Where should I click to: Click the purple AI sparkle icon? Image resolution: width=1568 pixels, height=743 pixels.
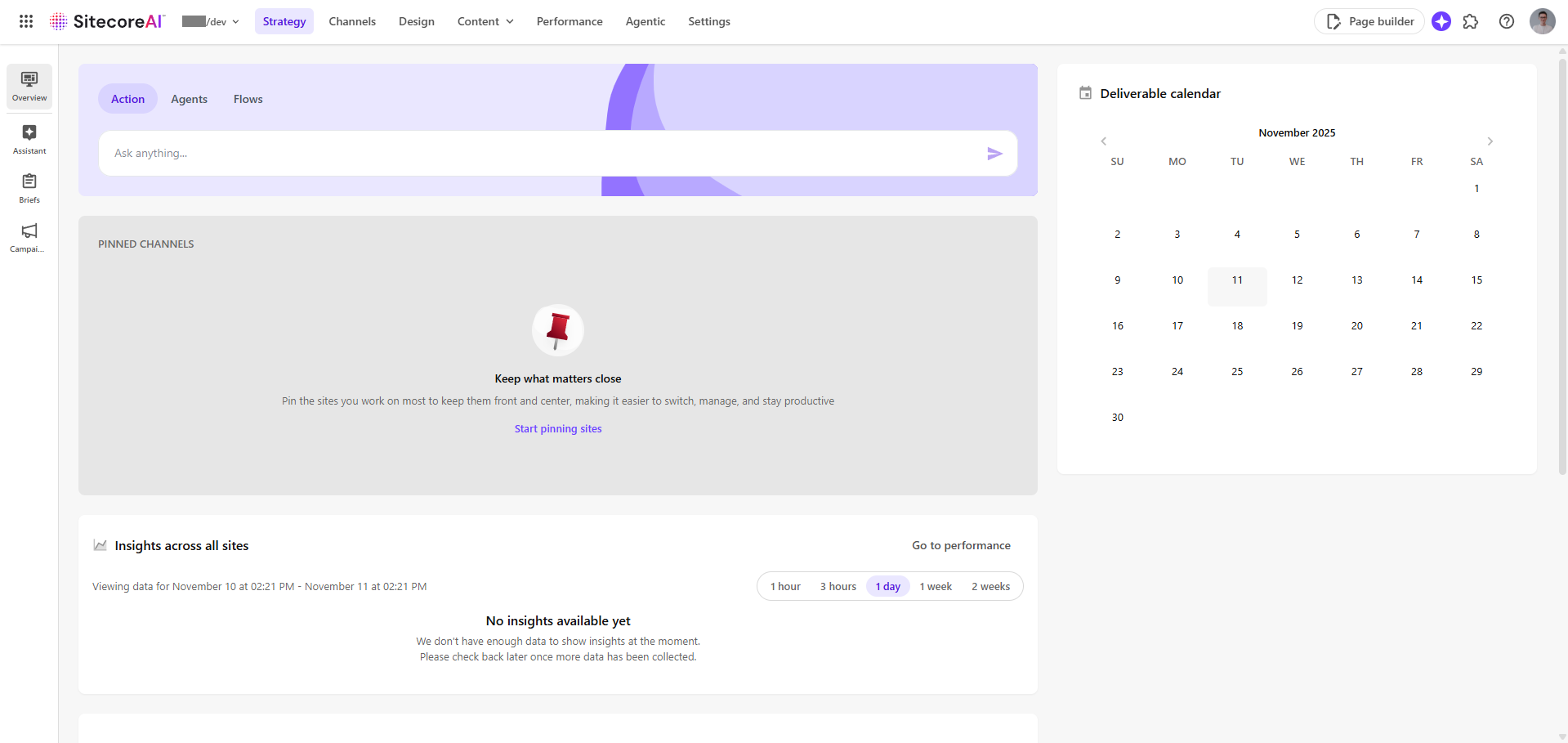[x=1441, y=21]
